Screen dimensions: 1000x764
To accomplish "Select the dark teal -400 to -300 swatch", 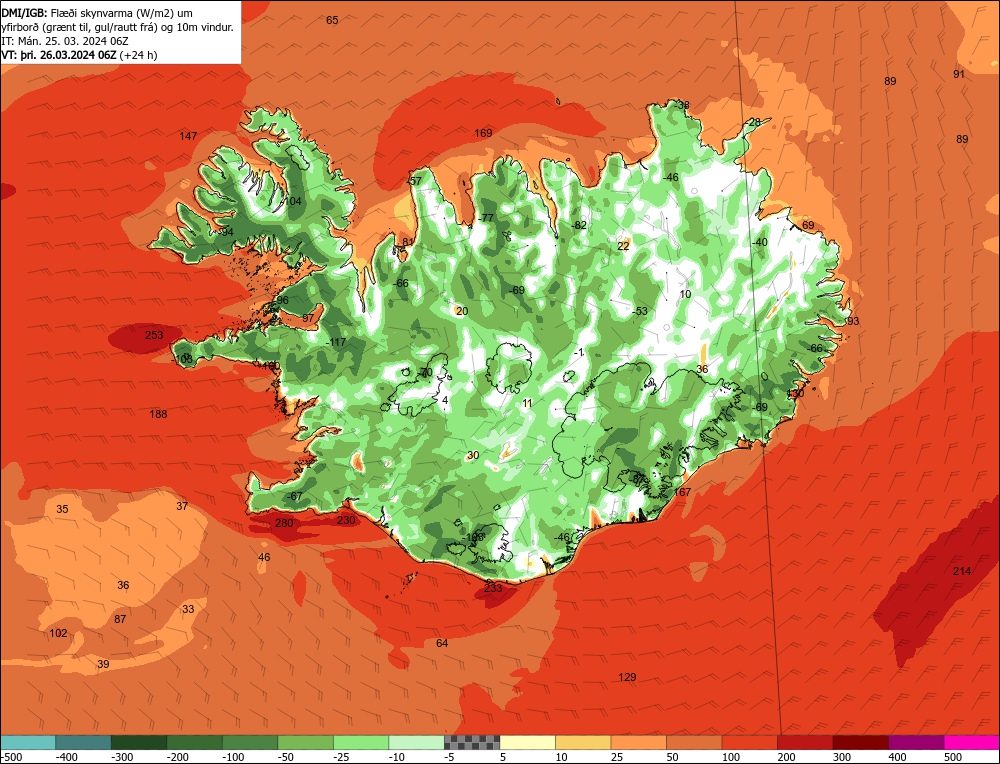I will (83, 742).
